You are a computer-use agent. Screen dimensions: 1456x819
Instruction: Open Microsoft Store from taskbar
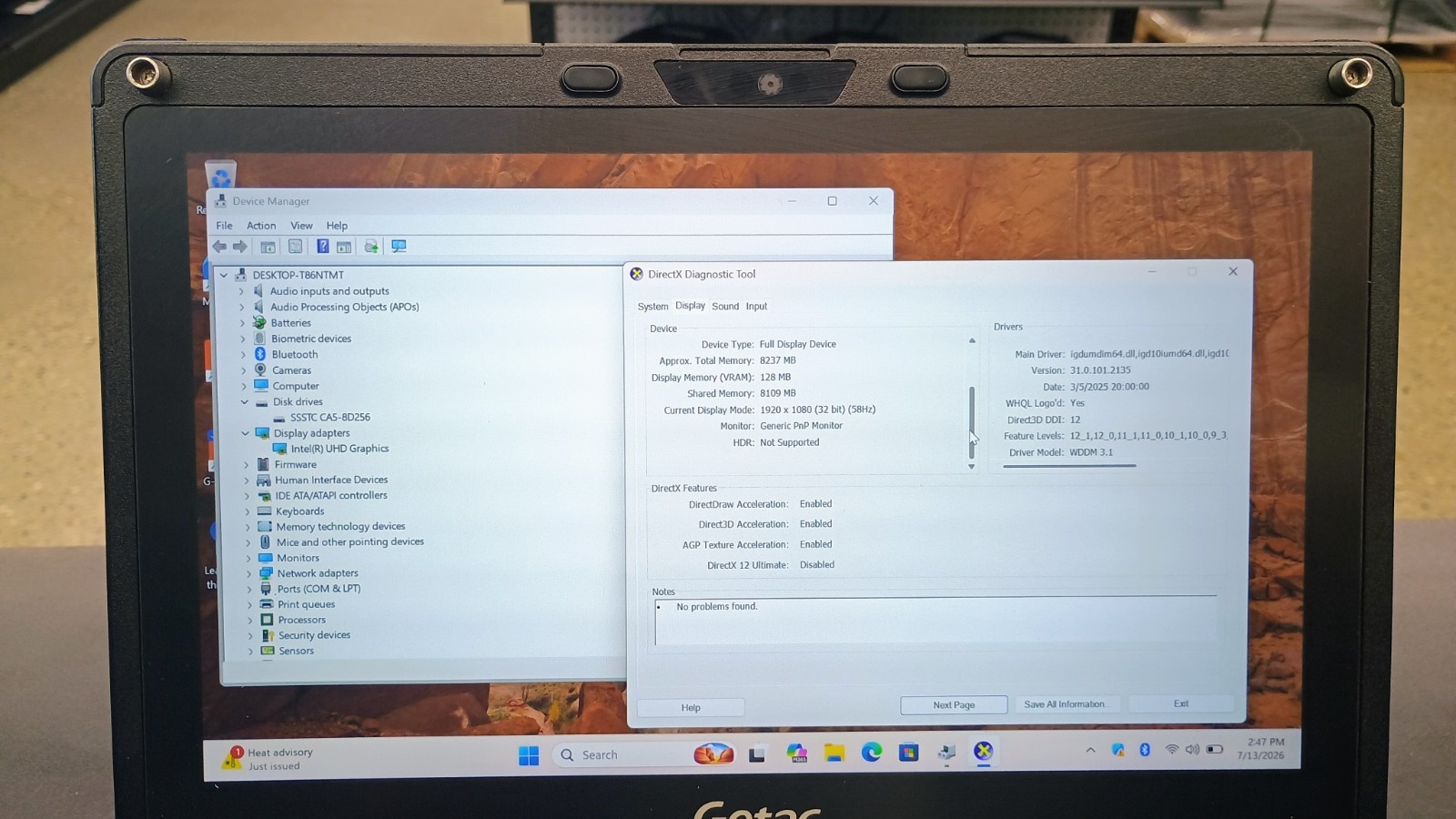tap(908, 752)
